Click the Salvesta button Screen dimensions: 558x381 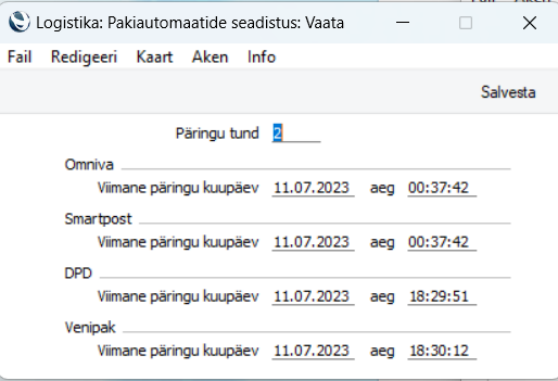tap(508, 92)
